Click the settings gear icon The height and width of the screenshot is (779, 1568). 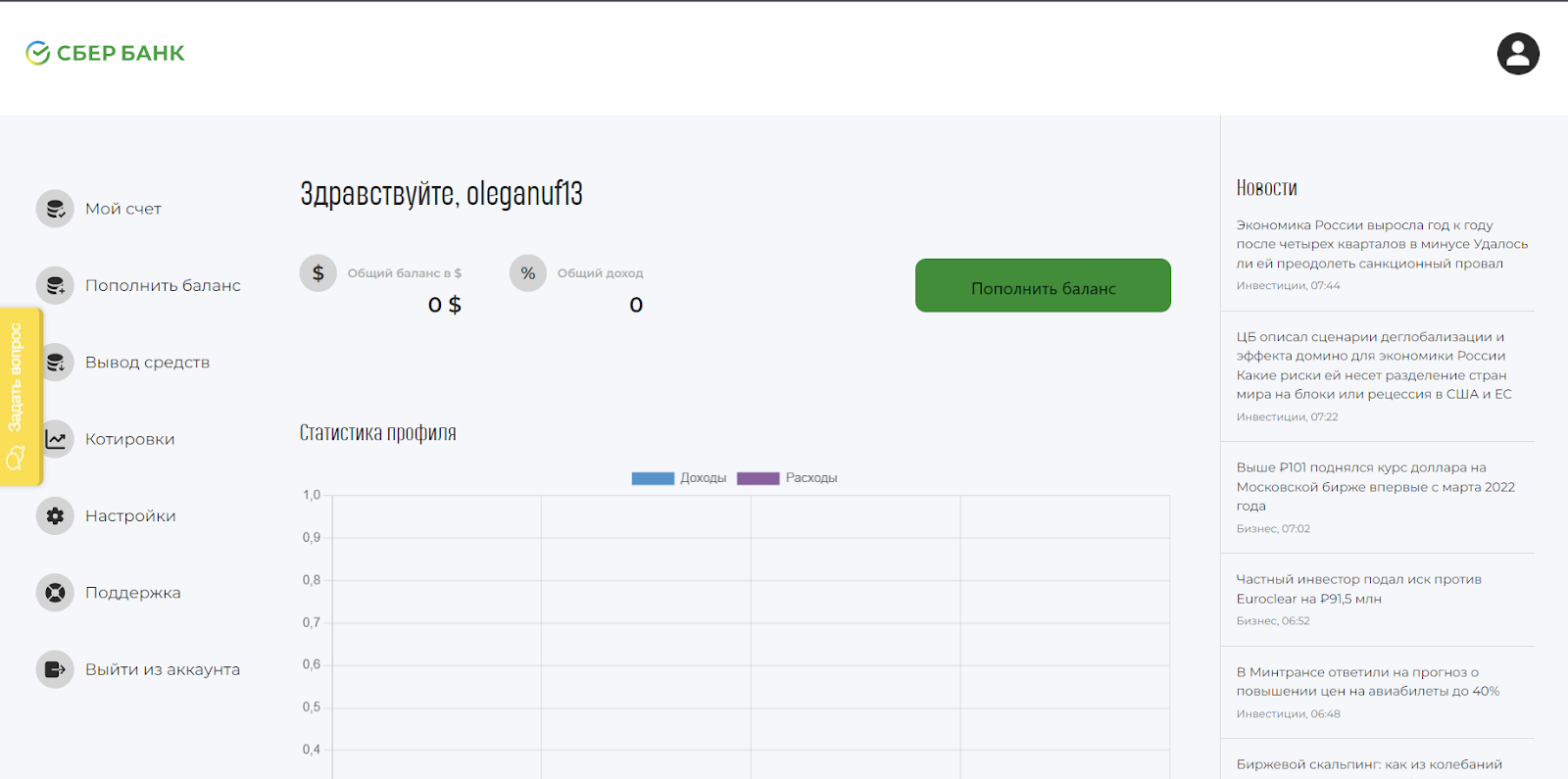[x=55, y=515]
